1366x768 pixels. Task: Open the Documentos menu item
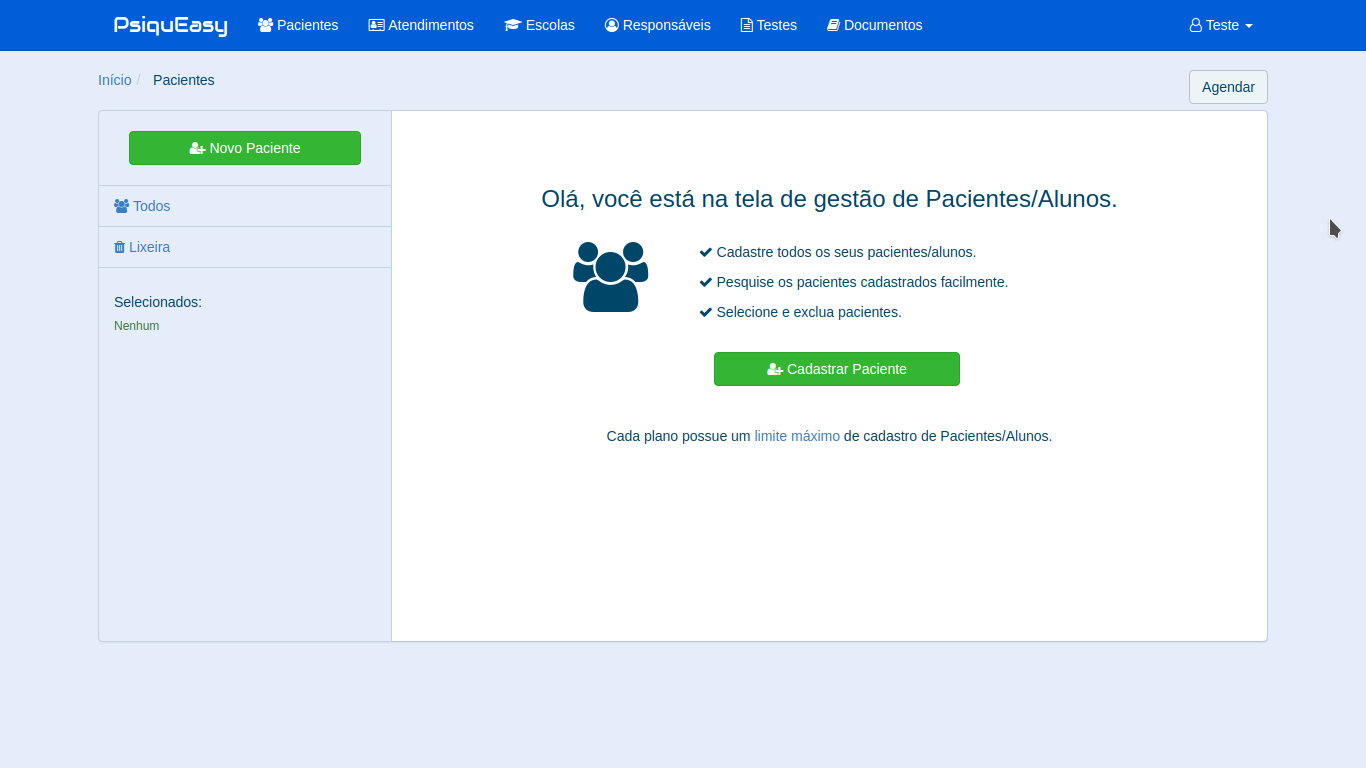[875, 25]
